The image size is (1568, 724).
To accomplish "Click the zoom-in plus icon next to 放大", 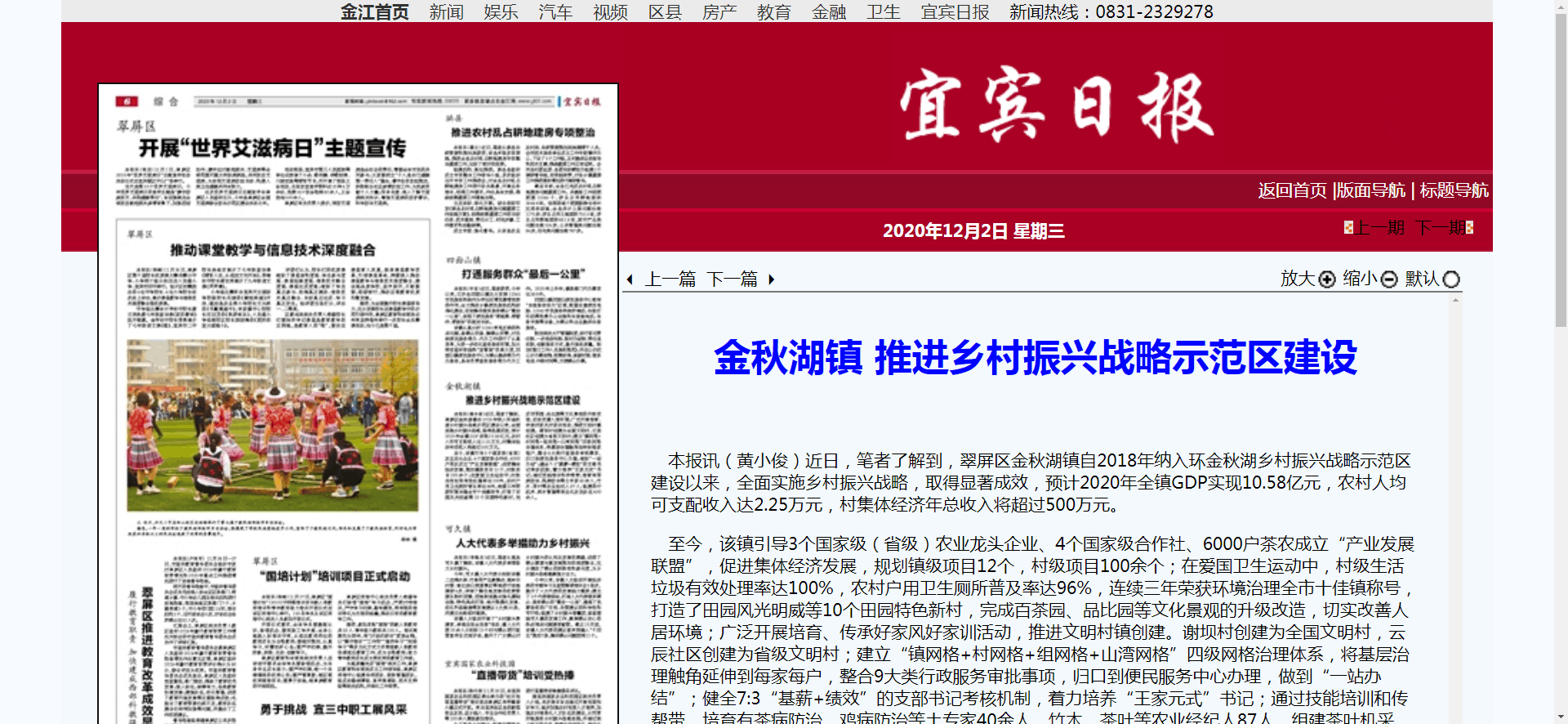I will click(x=1327, y=279).
